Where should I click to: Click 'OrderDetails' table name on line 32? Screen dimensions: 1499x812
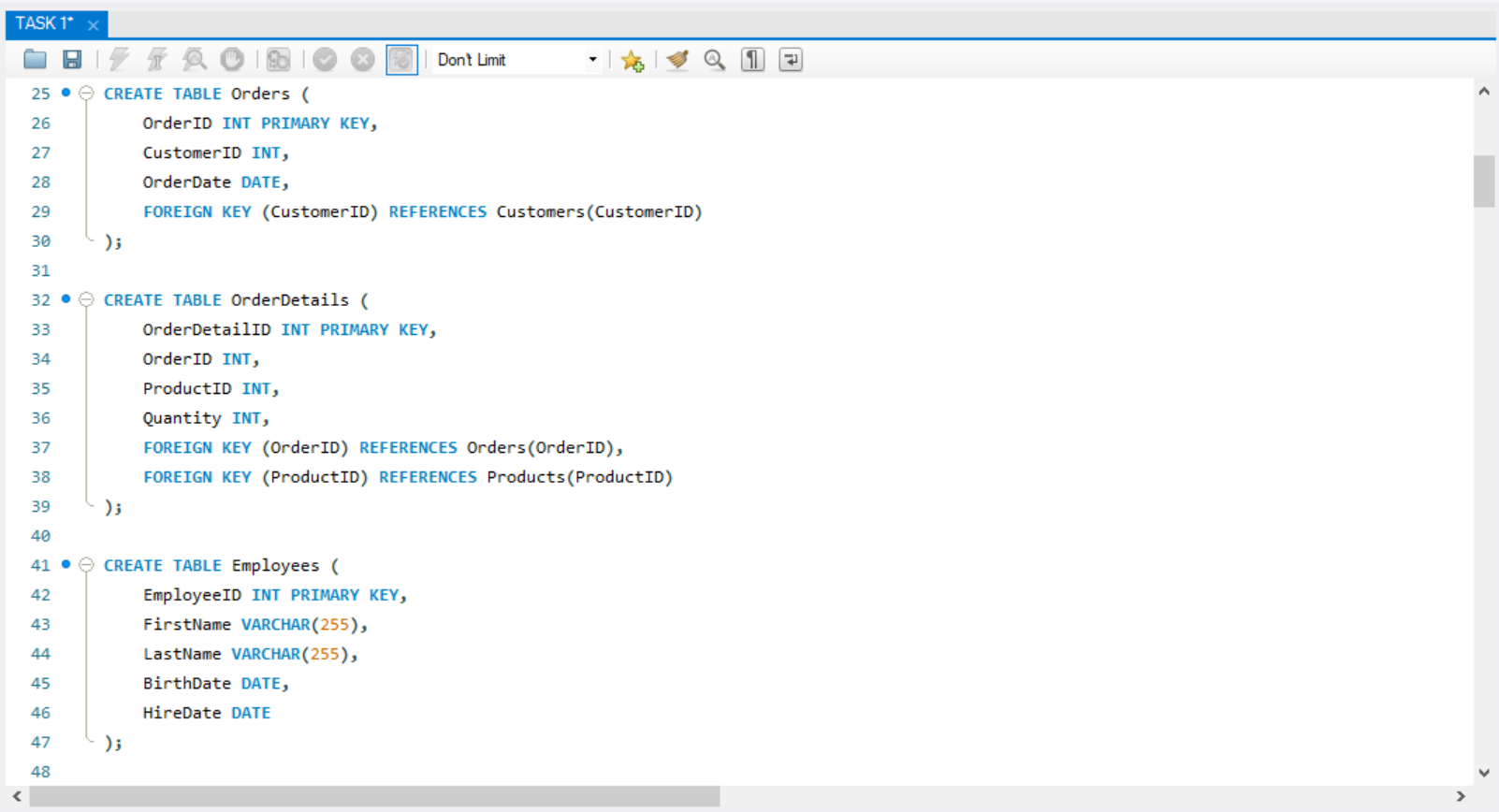point(290,300)
